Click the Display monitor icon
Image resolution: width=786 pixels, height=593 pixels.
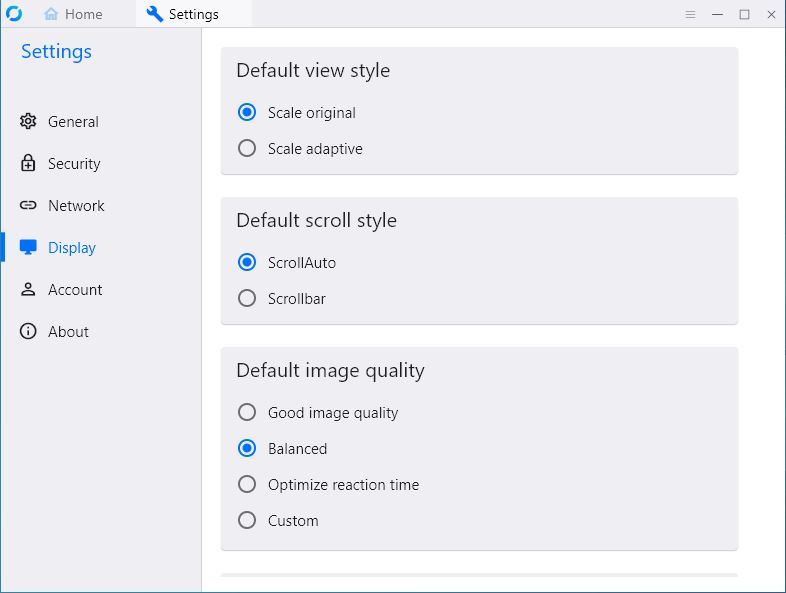(28, 247)
